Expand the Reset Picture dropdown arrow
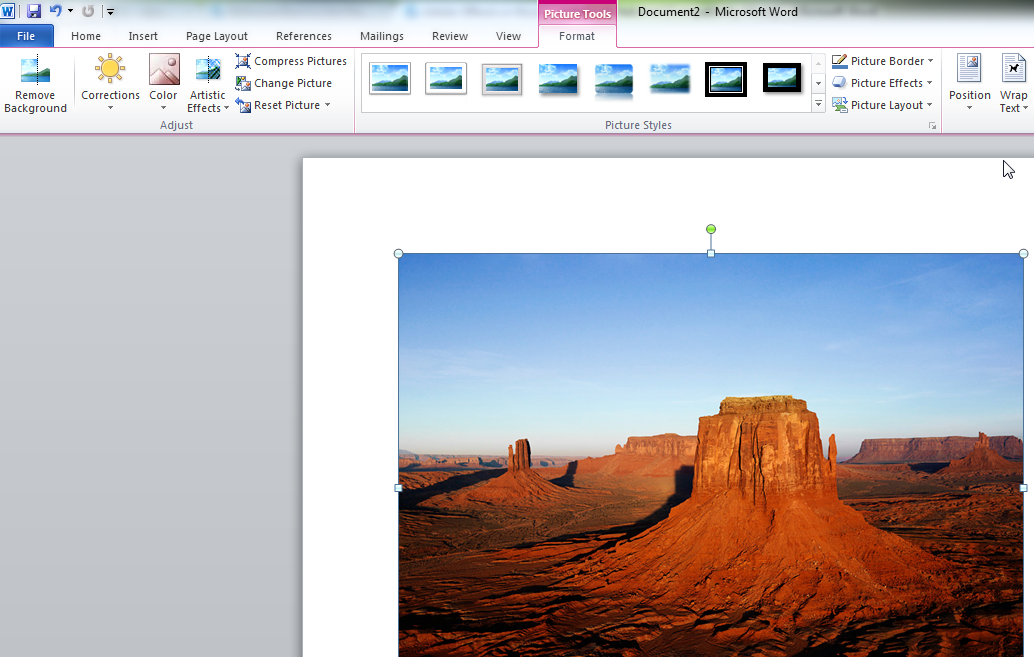This screenshot has width=1034, height=657. (x=327, y=104)
